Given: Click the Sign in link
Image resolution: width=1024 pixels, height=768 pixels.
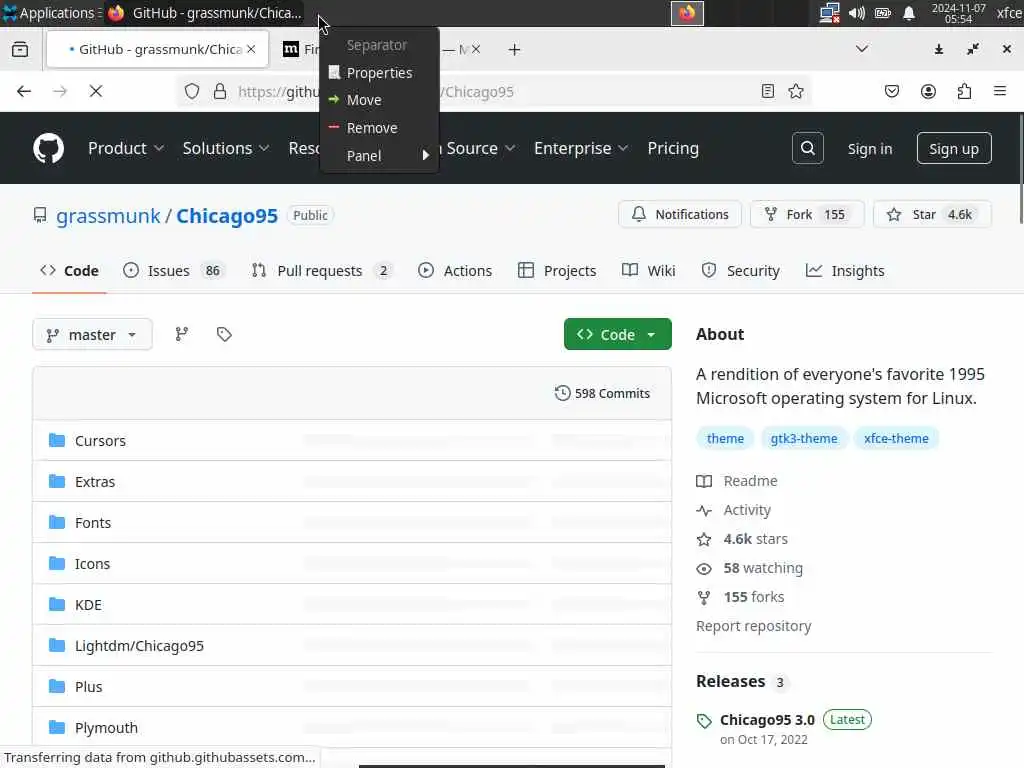Looking at the screenshot, I should click(x=869, y=149).
